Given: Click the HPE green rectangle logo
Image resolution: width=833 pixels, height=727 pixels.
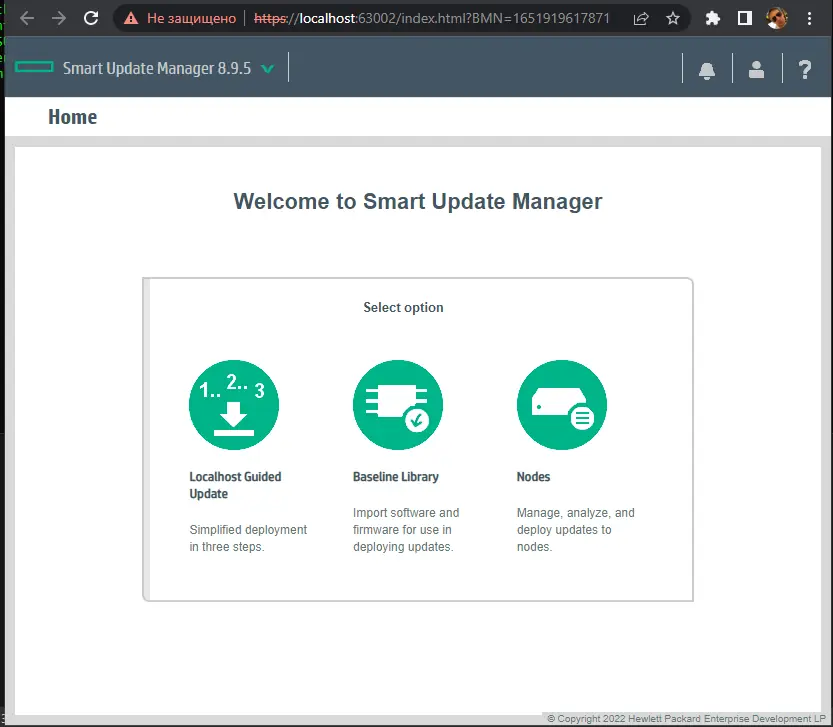Looking at the screenshot, I should 34,67.
